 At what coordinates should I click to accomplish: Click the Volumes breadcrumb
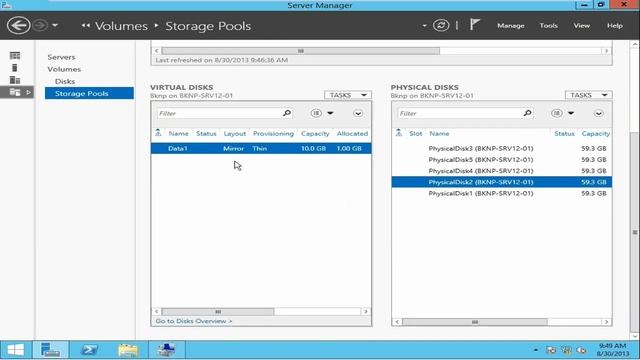(x=121, y=26)
